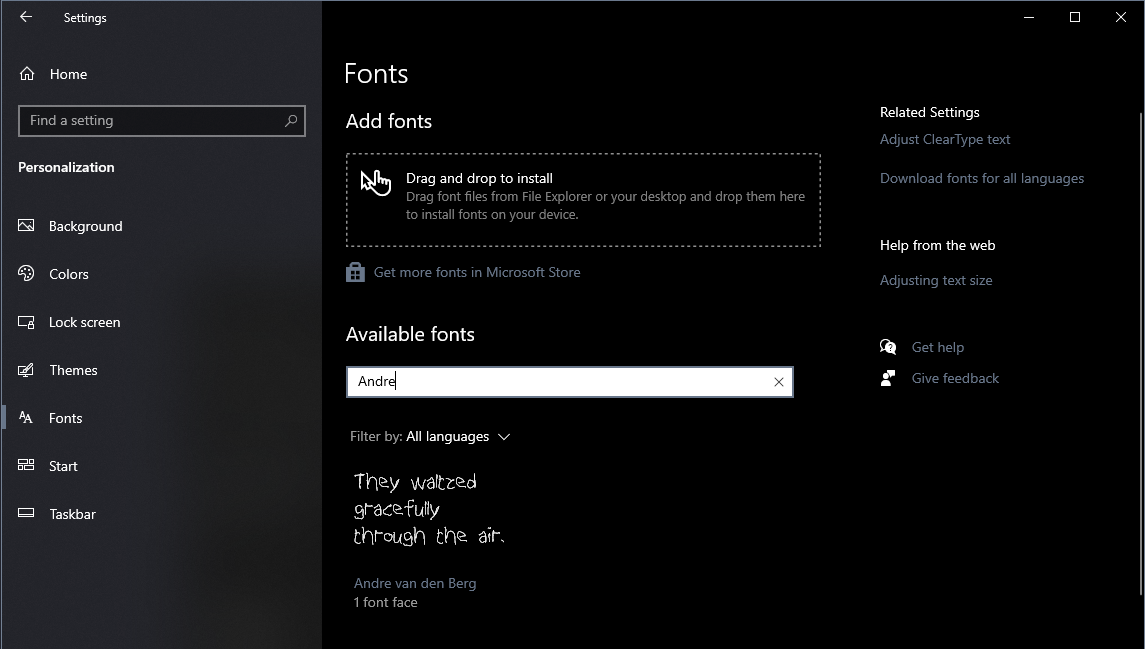Click Give feedback link
Screen dimensions: 1145x649
(x=955, y=378)
